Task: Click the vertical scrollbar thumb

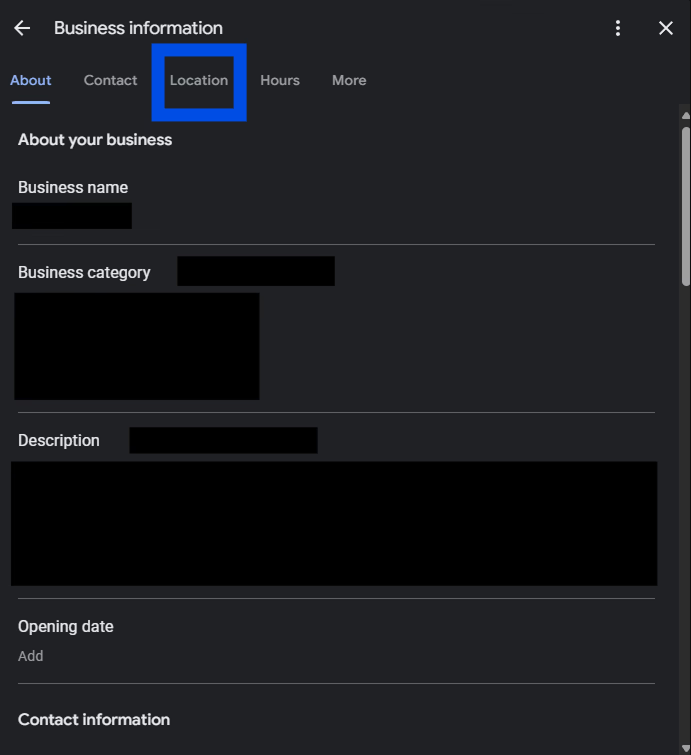Action: click(x=685, y=205)
